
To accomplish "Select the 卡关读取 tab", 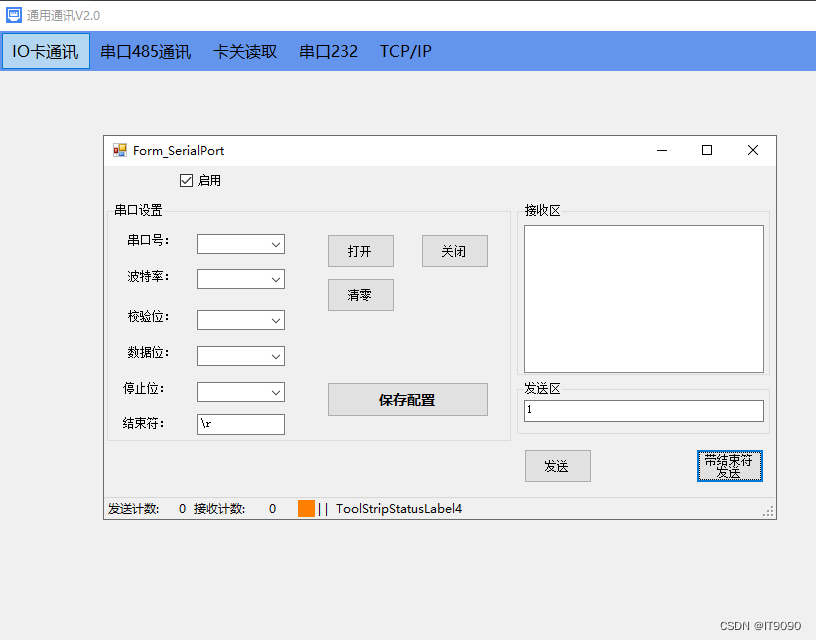I will (245, 51).
